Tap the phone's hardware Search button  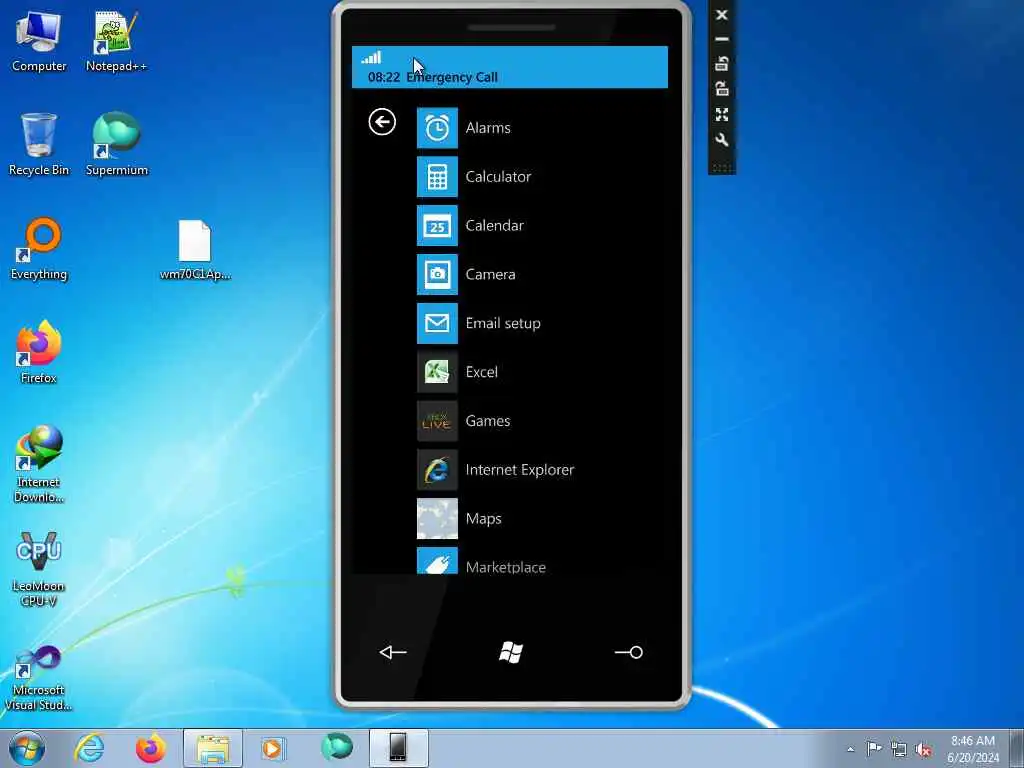coord(629,652)
